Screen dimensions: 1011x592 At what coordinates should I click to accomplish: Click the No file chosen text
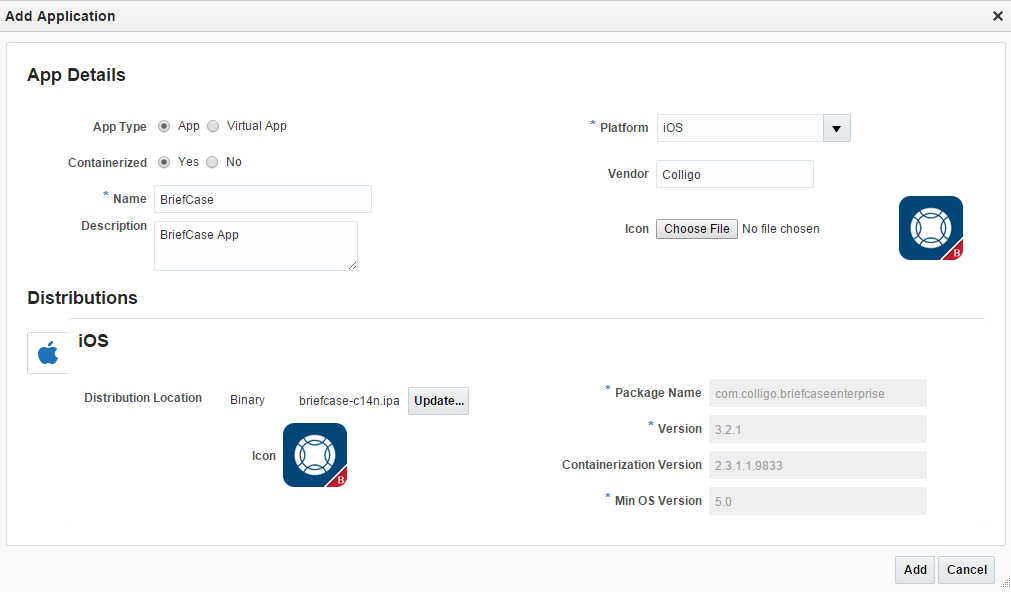(x=781, y=229)
